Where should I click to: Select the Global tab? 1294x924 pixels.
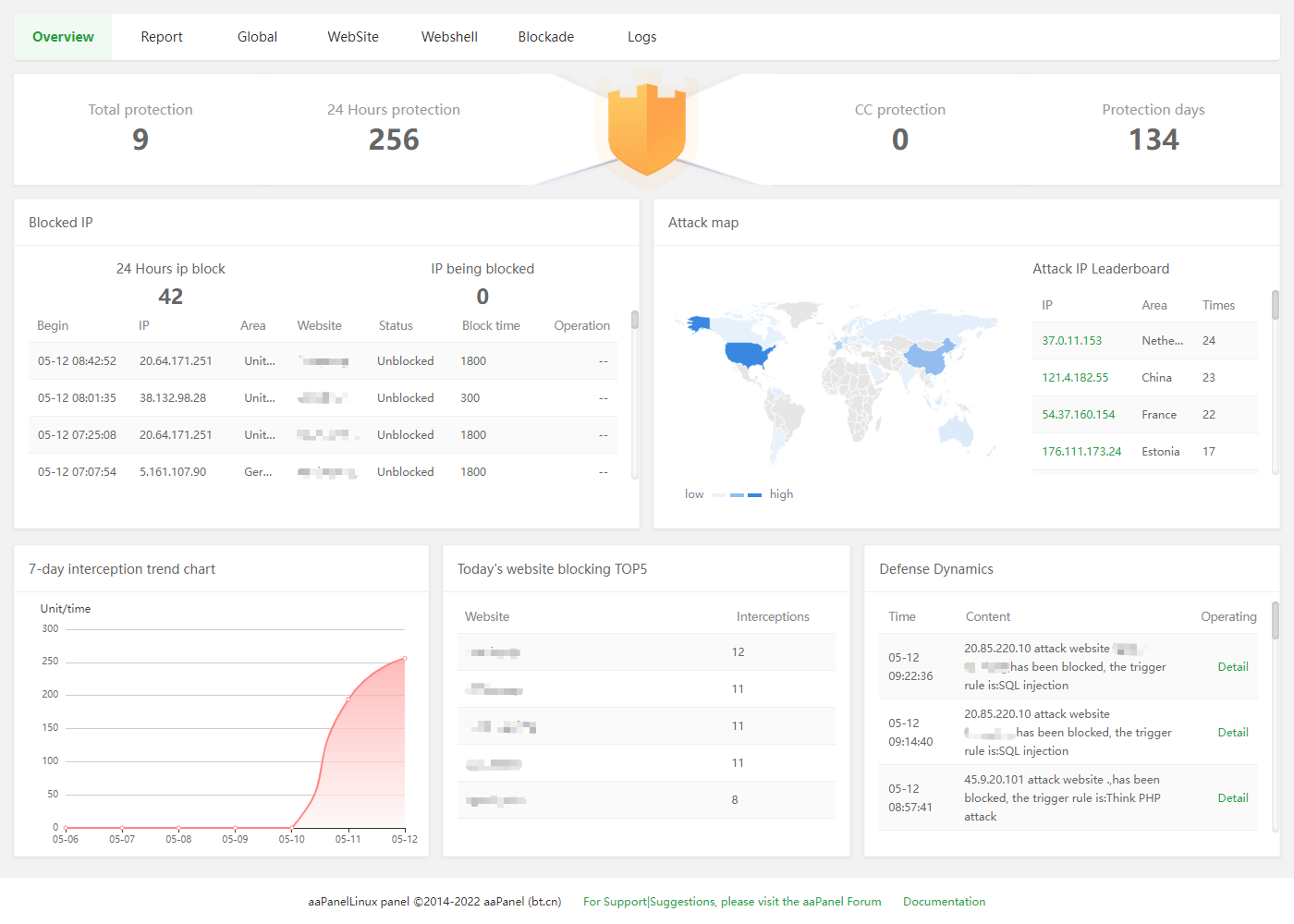click(257, 37)
